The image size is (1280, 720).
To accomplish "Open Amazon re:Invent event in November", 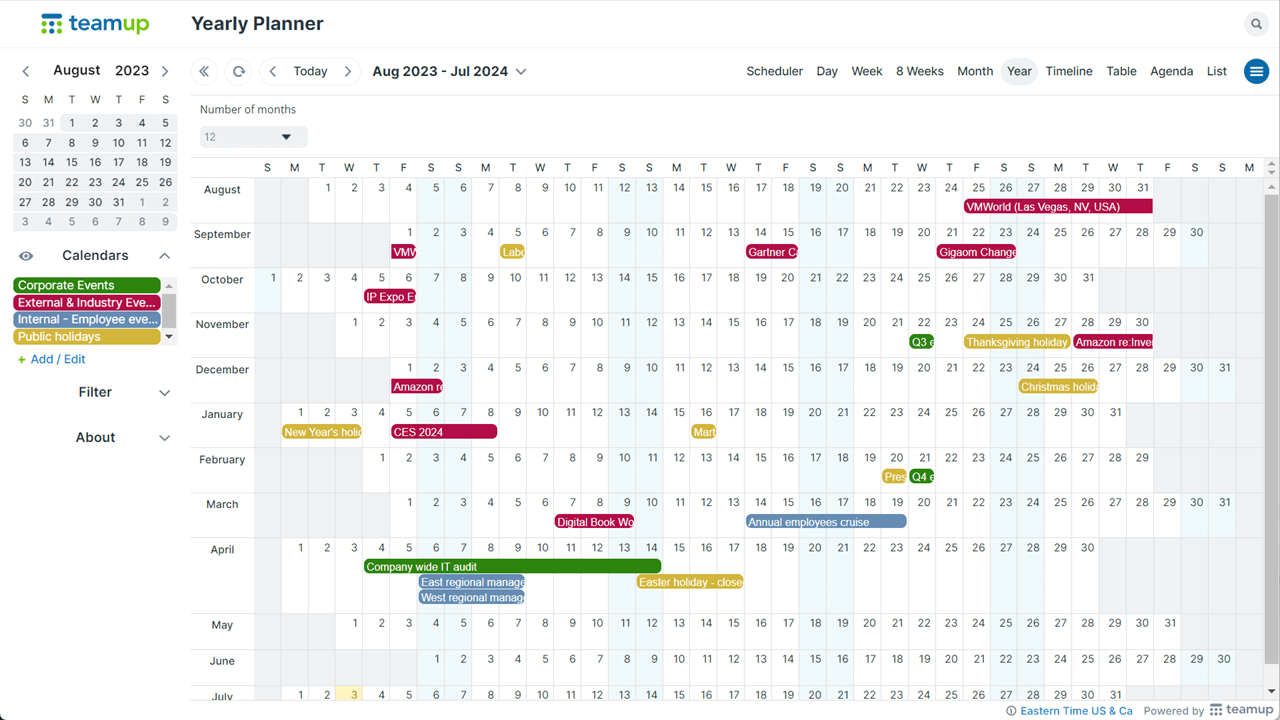I will tap(1113, 342).
